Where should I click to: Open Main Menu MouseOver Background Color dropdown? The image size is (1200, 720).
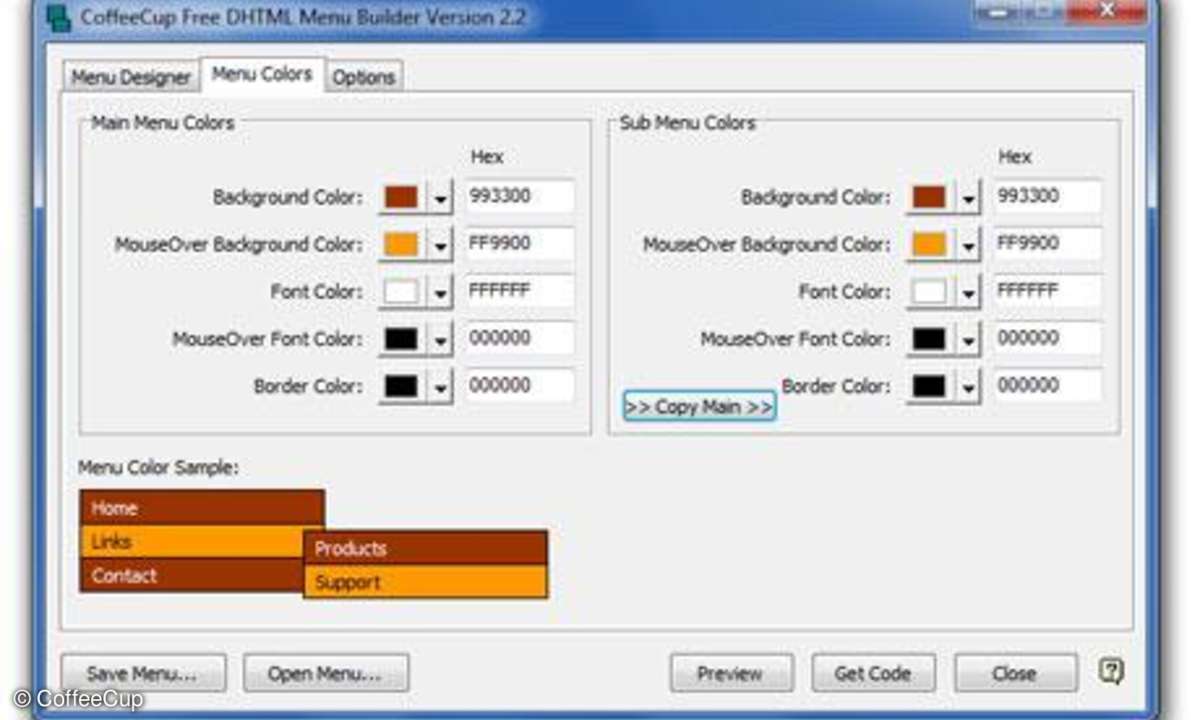tap(440, 244)
